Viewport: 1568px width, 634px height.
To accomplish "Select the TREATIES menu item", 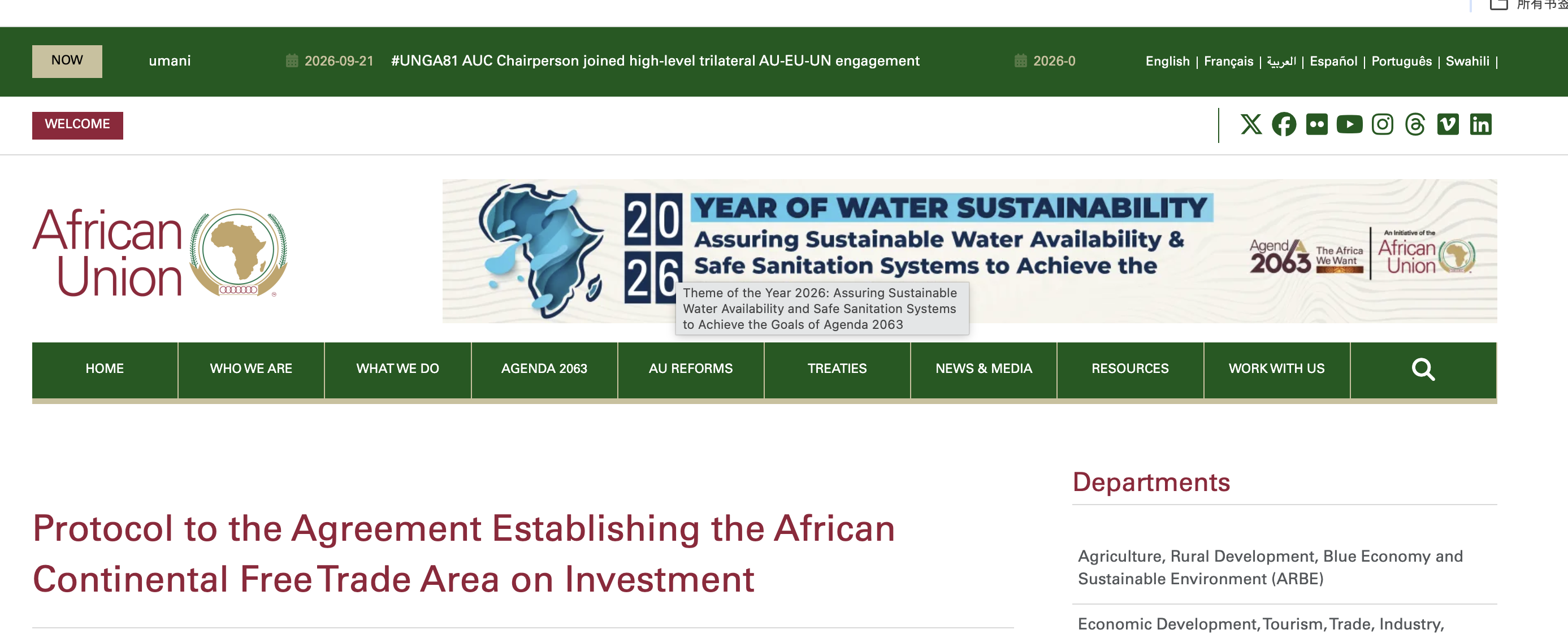I will [837, 369].
